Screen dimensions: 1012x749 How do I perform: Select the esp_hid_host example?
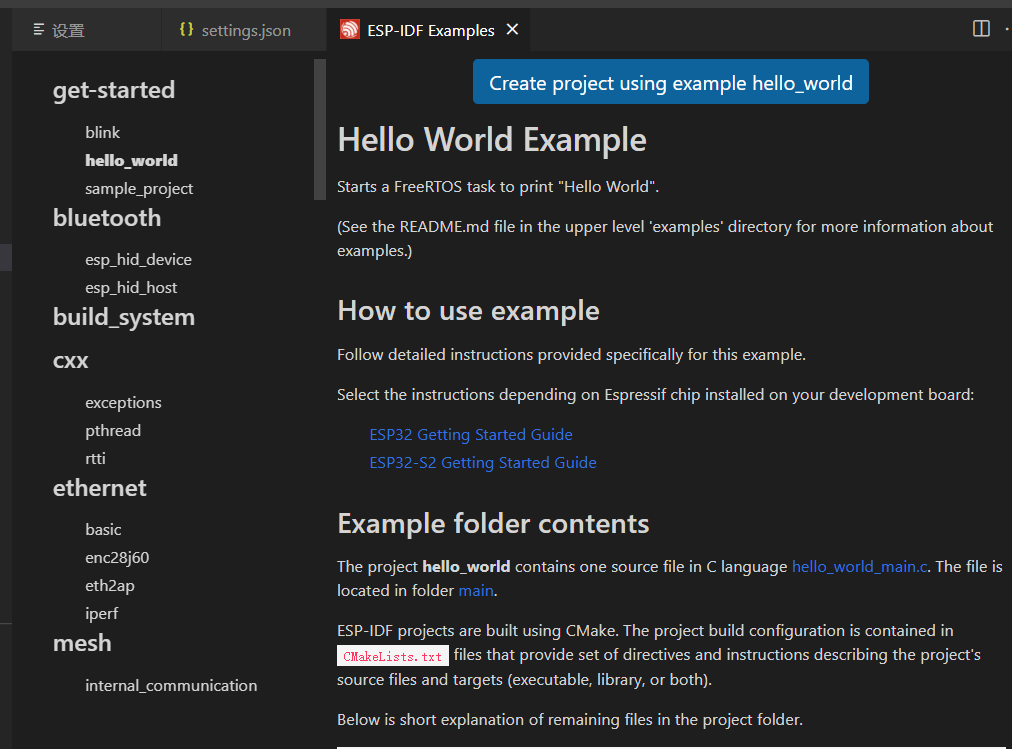(x=131, y=288)
